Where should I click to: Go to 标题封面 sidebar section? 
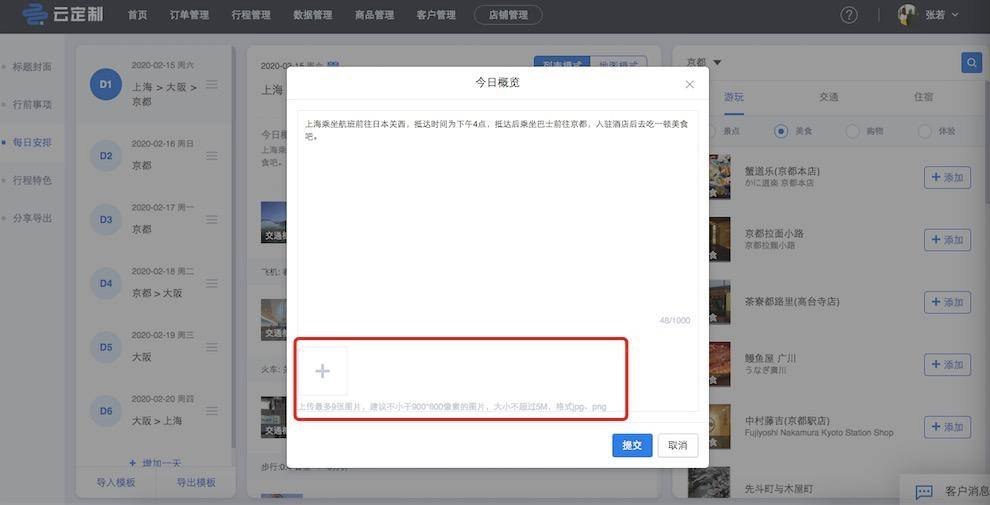[32, 66]
